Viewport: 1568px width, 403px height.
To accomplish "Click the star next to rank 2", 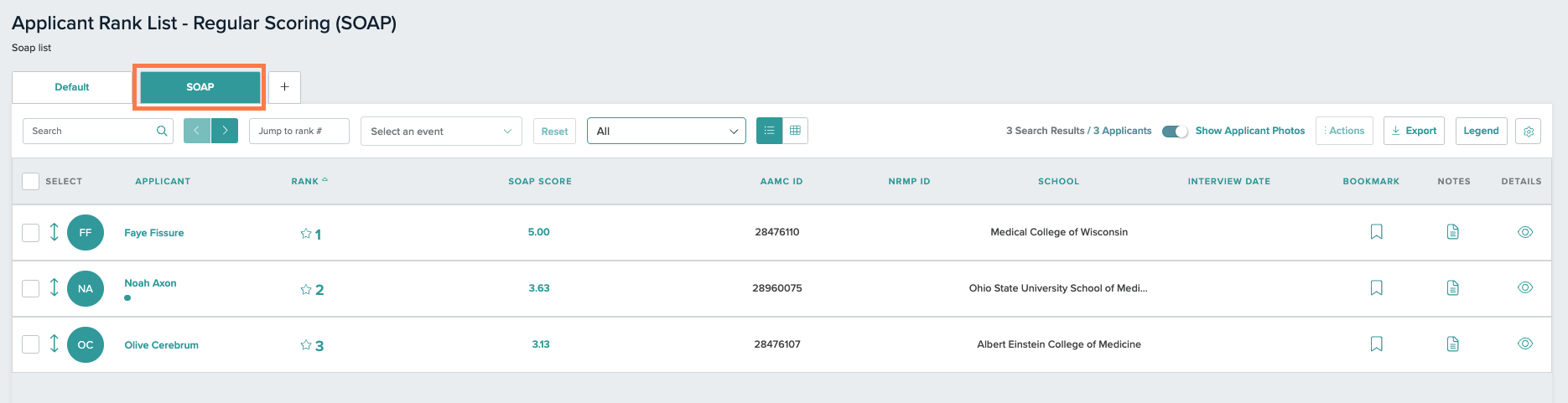I will [306, 289].
